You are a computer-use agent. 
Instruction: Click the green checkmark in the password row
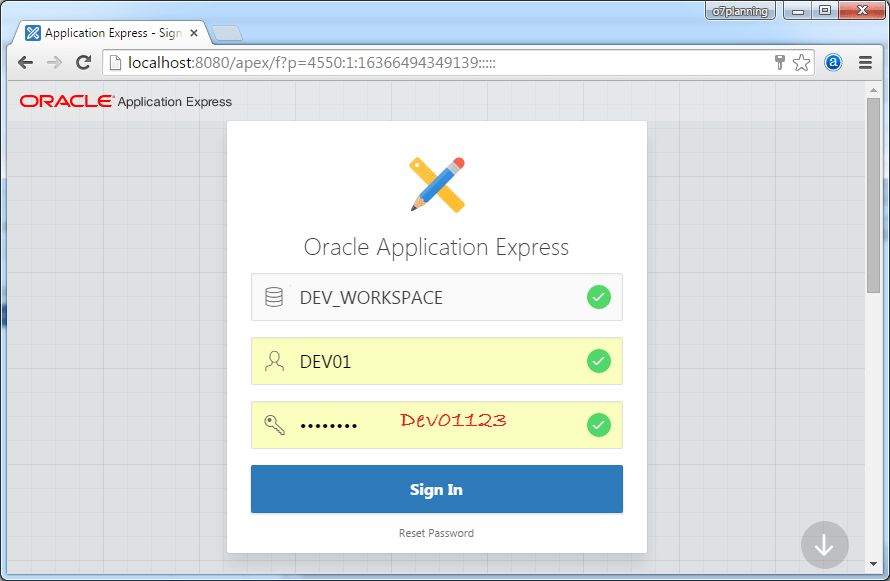coord(598,425)
